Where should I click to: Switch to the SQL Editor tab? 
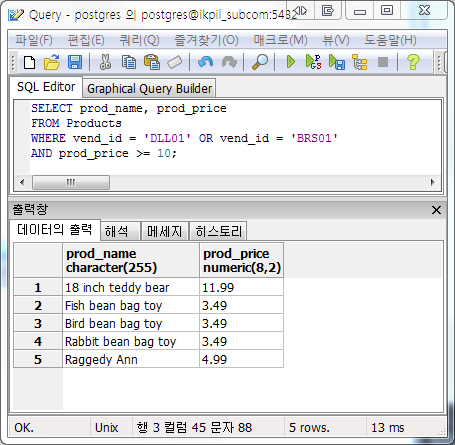pyautogui.click(x=46, y=87)
